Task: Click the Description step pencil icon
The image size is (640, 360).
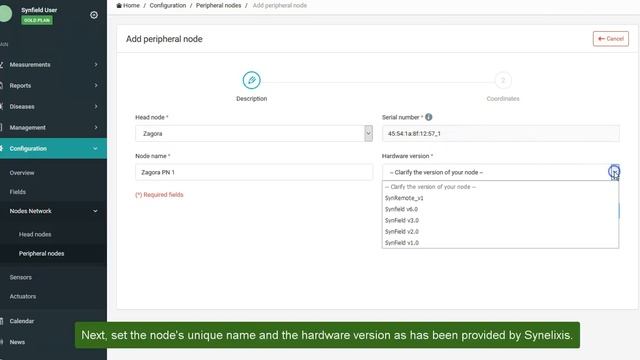Action: [x=251, y=80]
